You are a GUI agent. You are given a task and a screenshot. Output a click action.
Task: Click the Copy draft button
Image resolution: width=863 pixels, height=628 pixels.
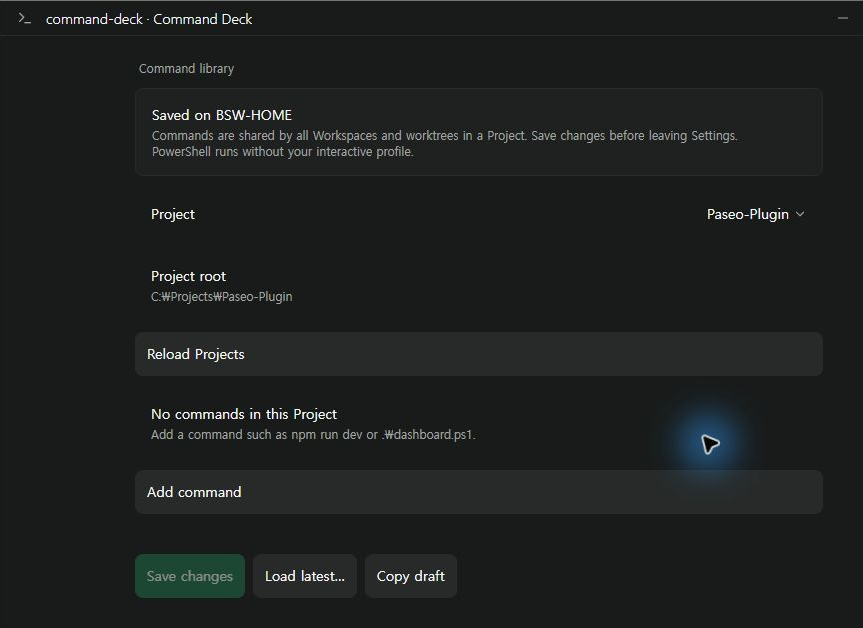point(411,576)
